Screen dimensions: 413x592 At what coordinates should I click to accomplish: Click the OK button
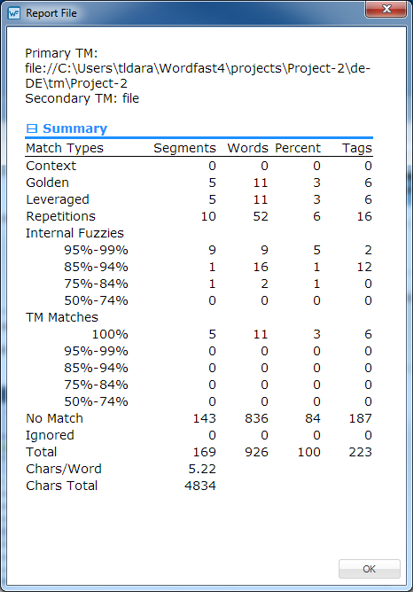369,569
